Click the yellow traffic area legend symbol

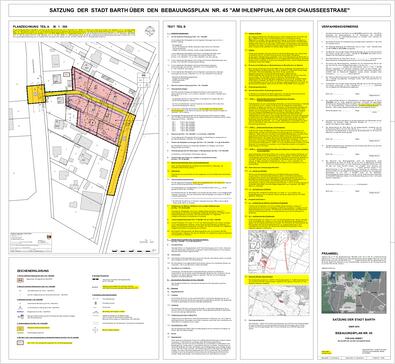(x=20, y=328)
